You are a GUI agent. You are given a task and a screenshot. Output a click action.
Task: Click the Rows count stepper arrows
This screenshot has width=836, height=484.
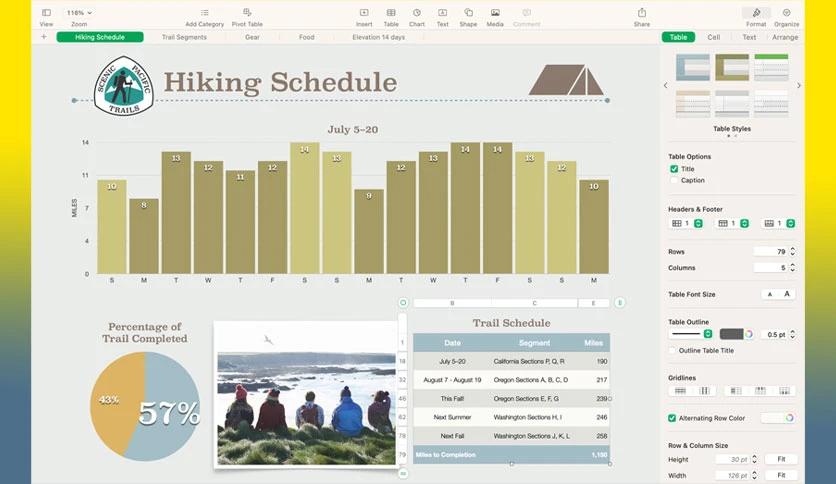pyautogui.click(x=792, y=251)
